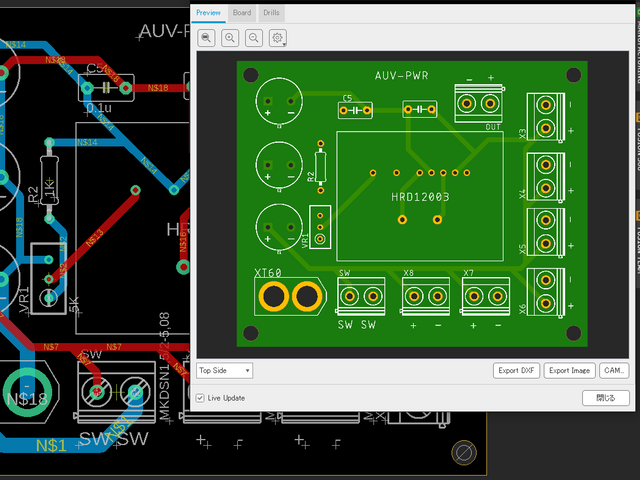Switch to the Board tab
Image resolution: width=640 pixels, height=480 pixels.
tap(242, 13)
